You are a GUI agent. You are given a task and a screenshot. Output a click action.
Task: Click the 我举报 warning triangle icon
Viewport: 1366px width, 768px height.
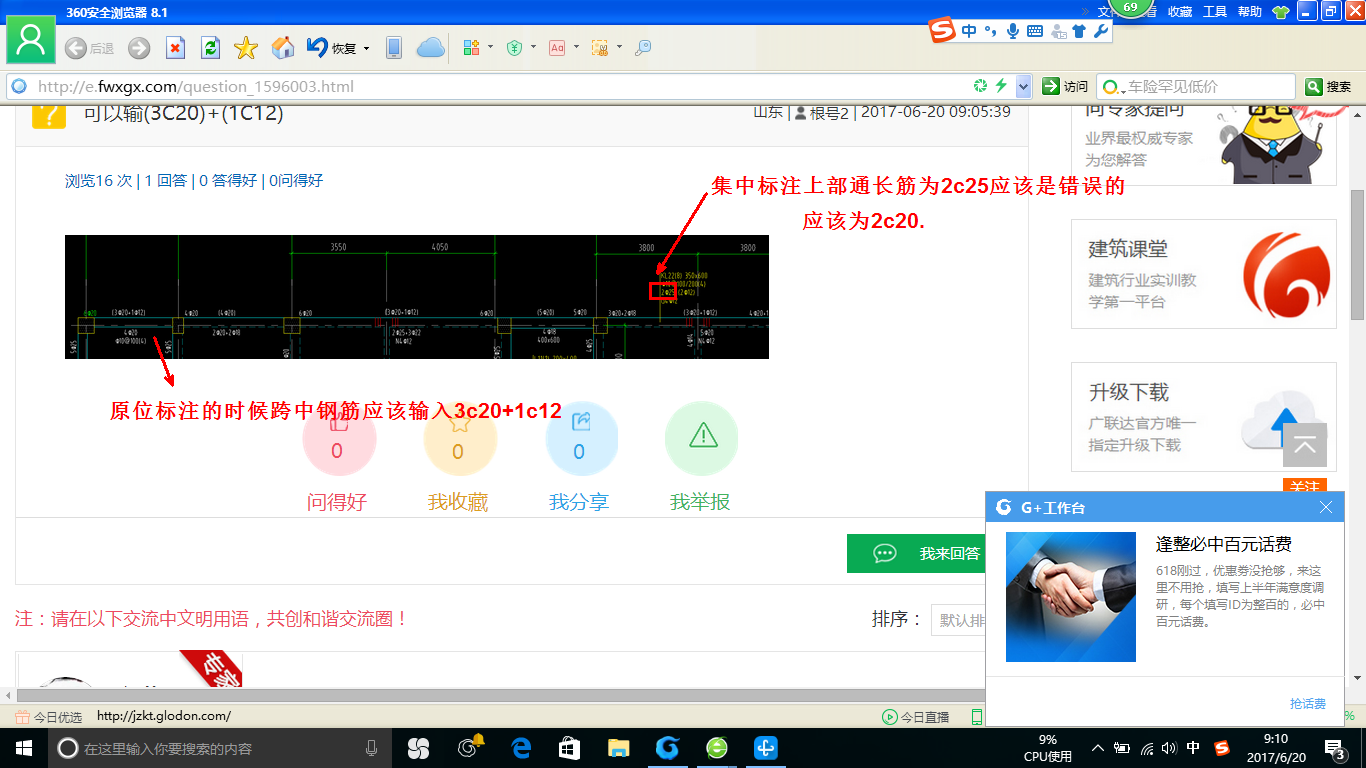pos(702,438)
